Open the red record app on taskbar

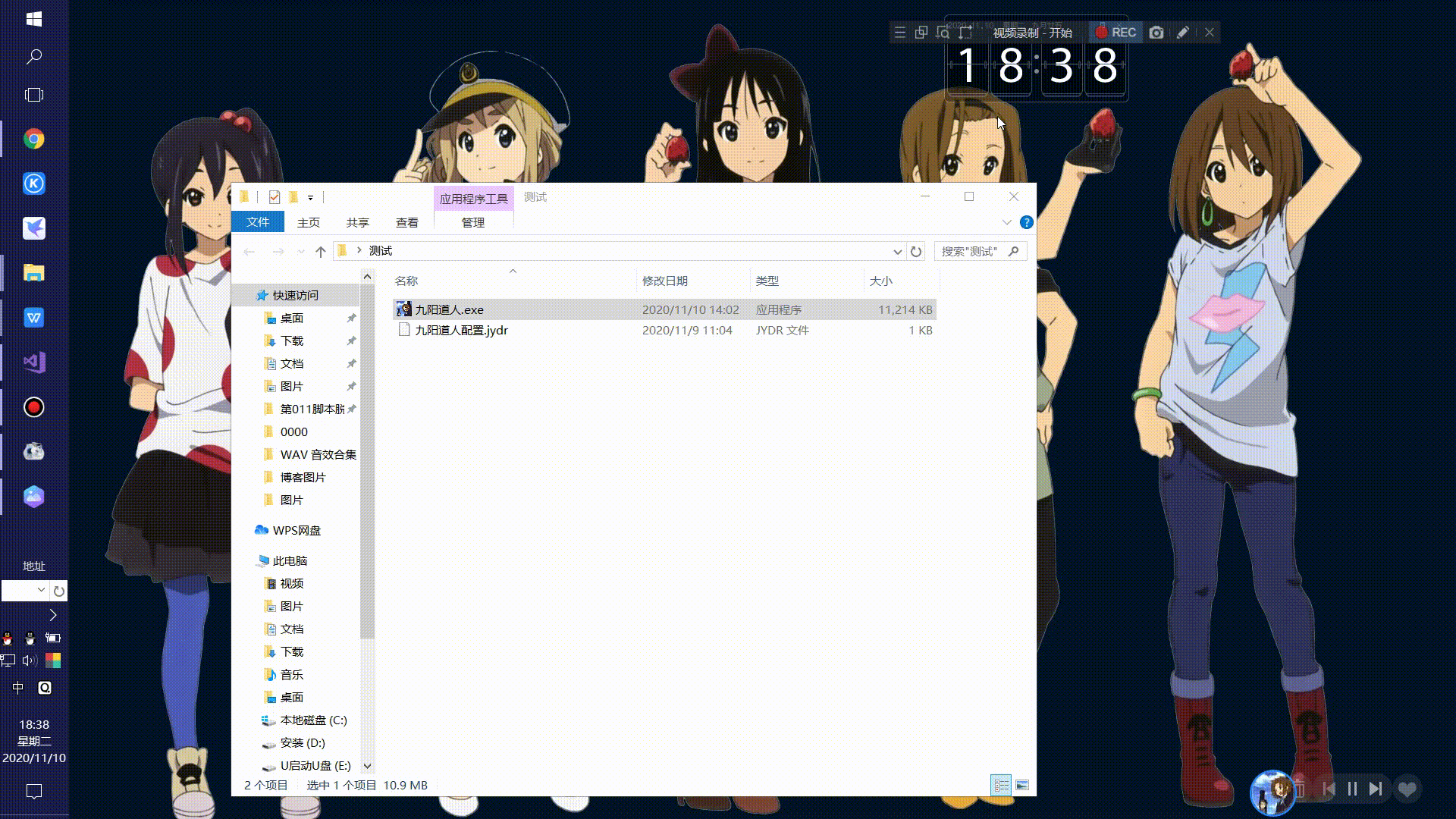[33, 407]
